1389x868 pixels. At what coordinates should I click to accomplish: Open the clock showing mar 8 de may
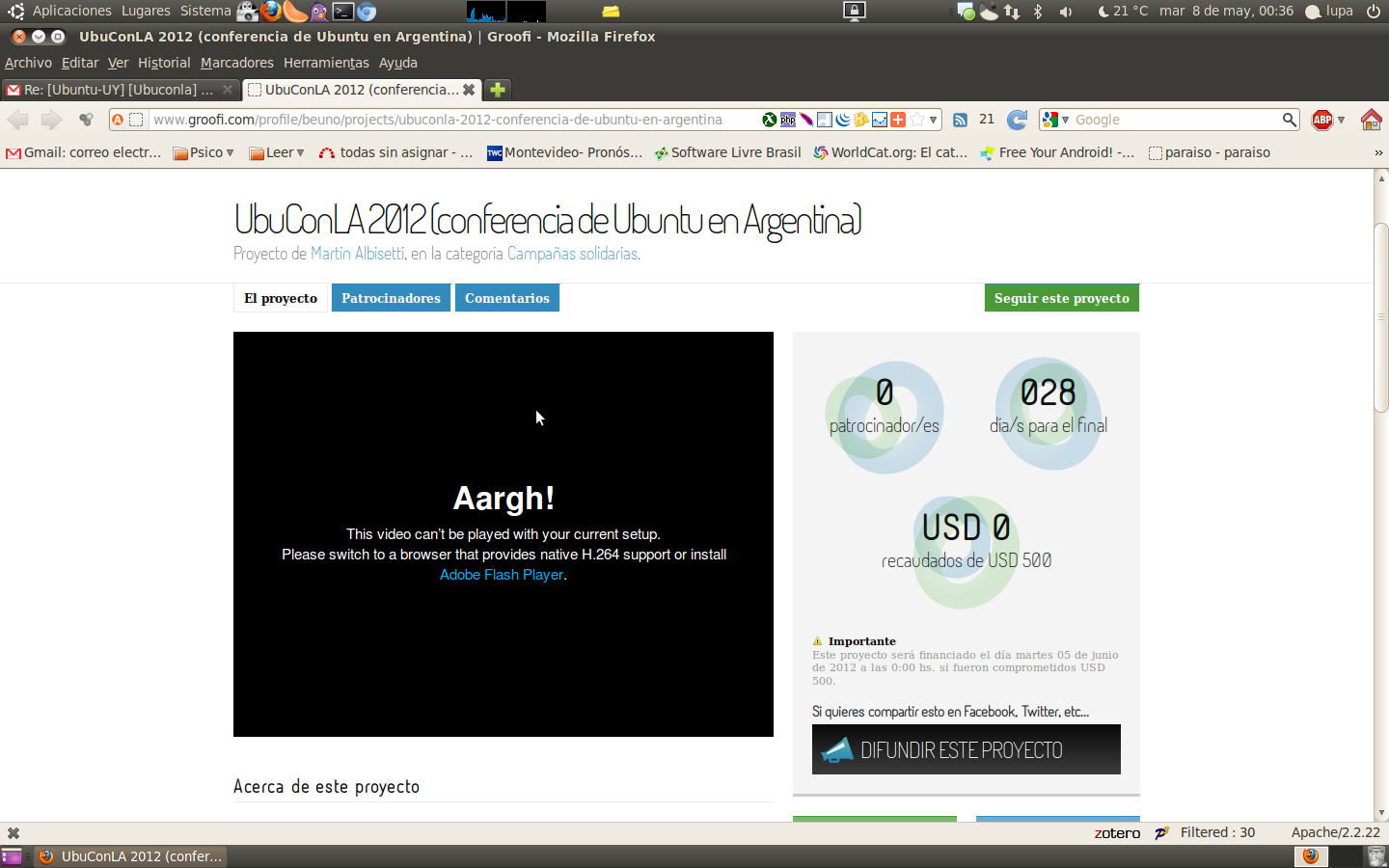pyautogui.click(x=1226, y=12)
